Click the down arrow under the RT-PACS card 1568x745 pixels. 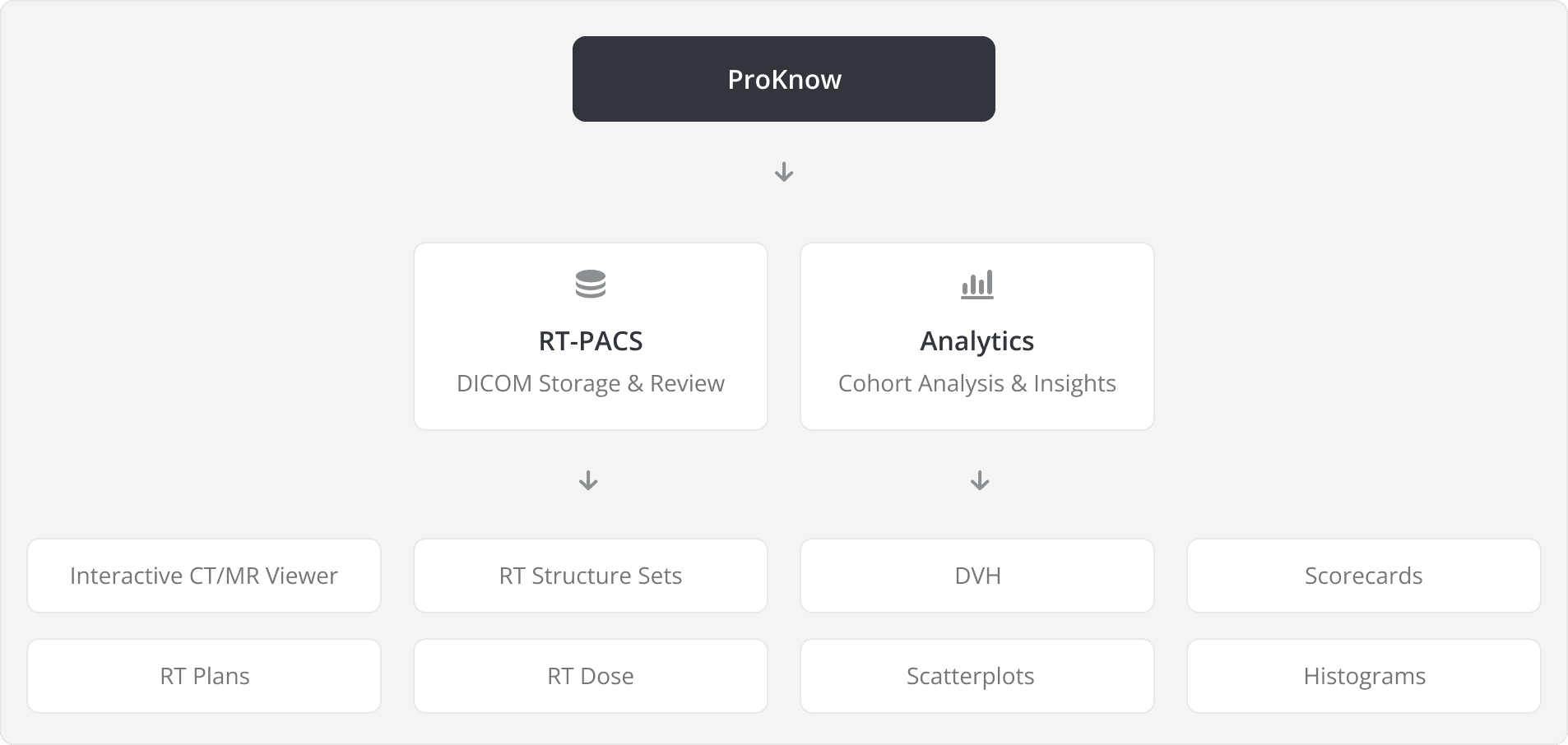[588, 481]
